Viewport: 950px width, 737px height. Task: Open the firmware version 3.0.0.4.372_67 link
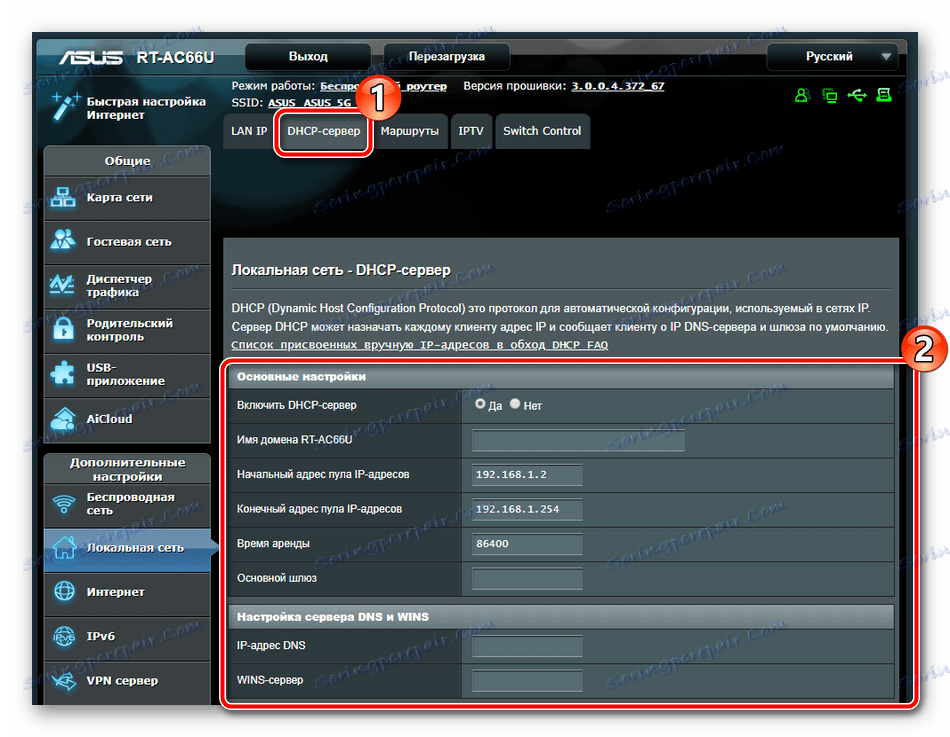618,86
